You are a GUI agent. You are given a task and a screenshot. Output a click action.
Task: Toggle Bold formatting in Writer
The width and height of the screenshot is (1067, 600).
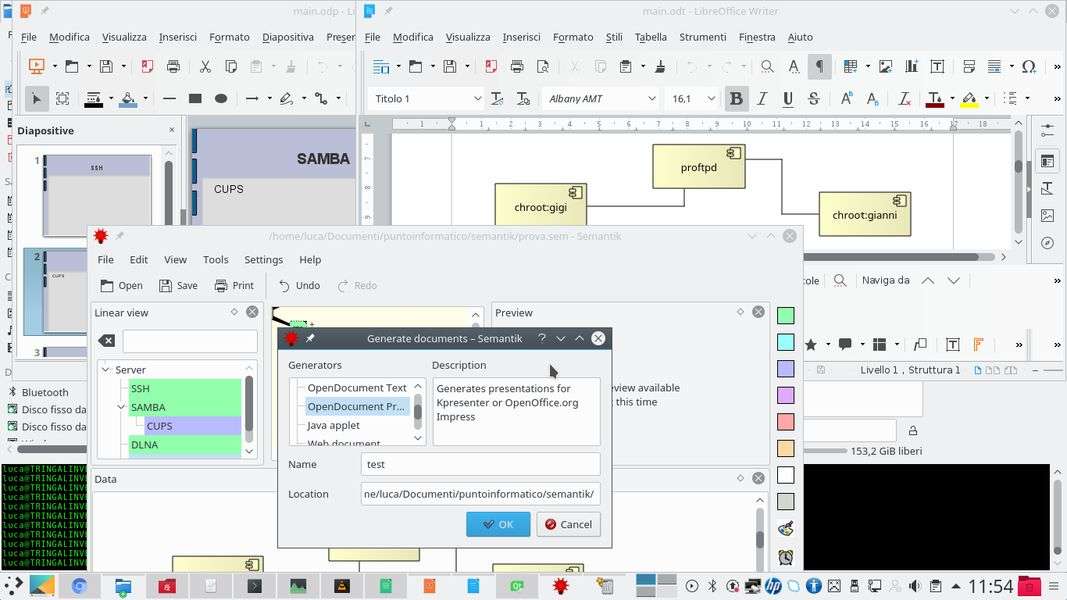tap(736, 99)
